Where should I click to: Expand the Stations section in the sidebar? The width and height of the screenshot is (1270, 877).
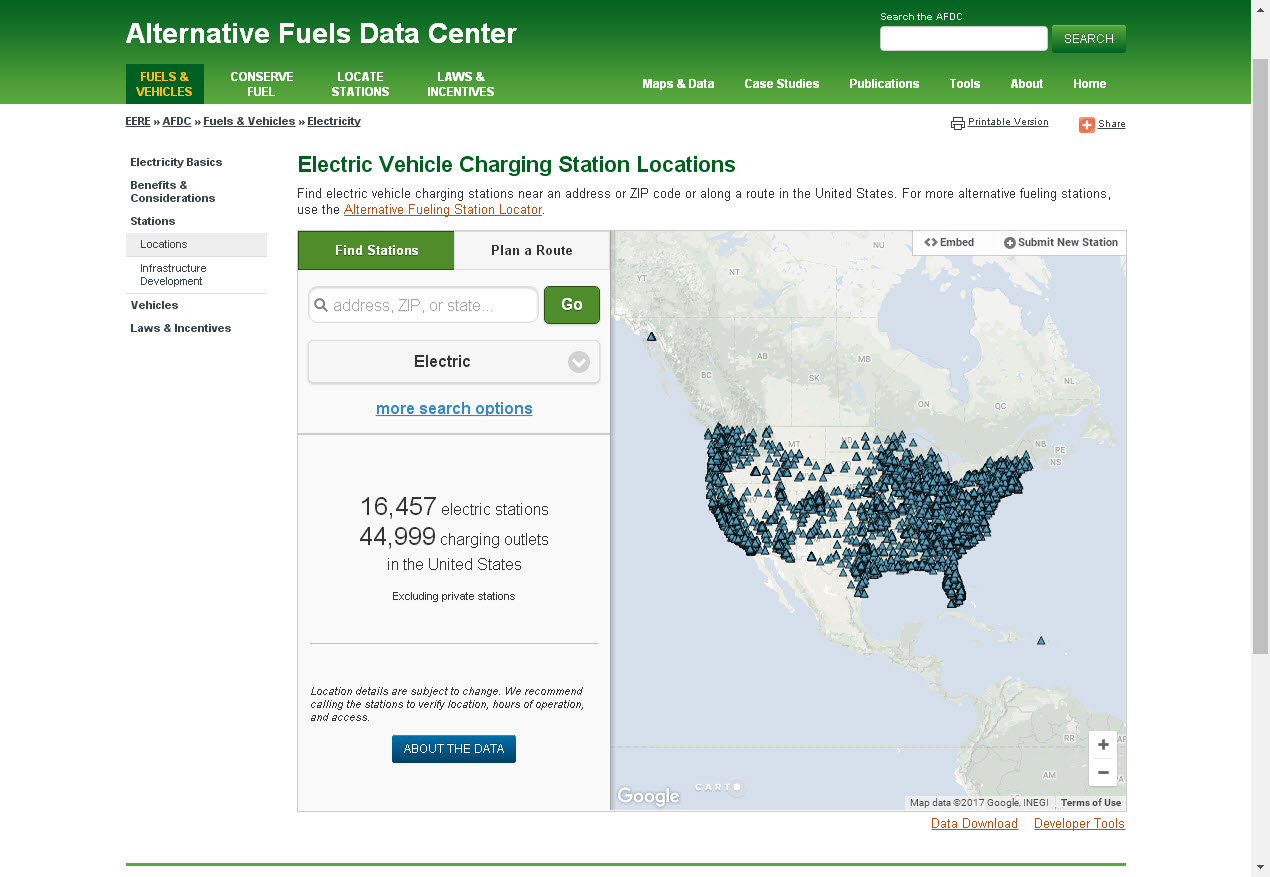[152, 221]
